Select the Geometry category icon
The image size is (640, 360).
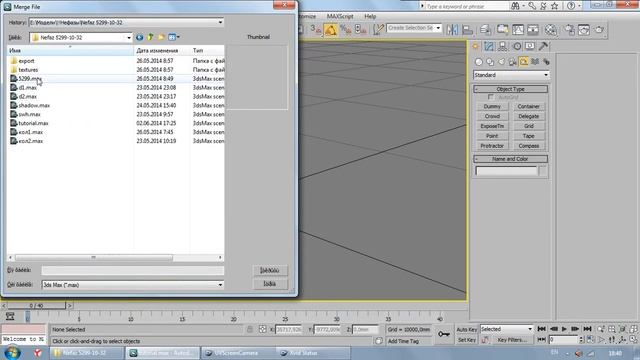click(479, 62)
